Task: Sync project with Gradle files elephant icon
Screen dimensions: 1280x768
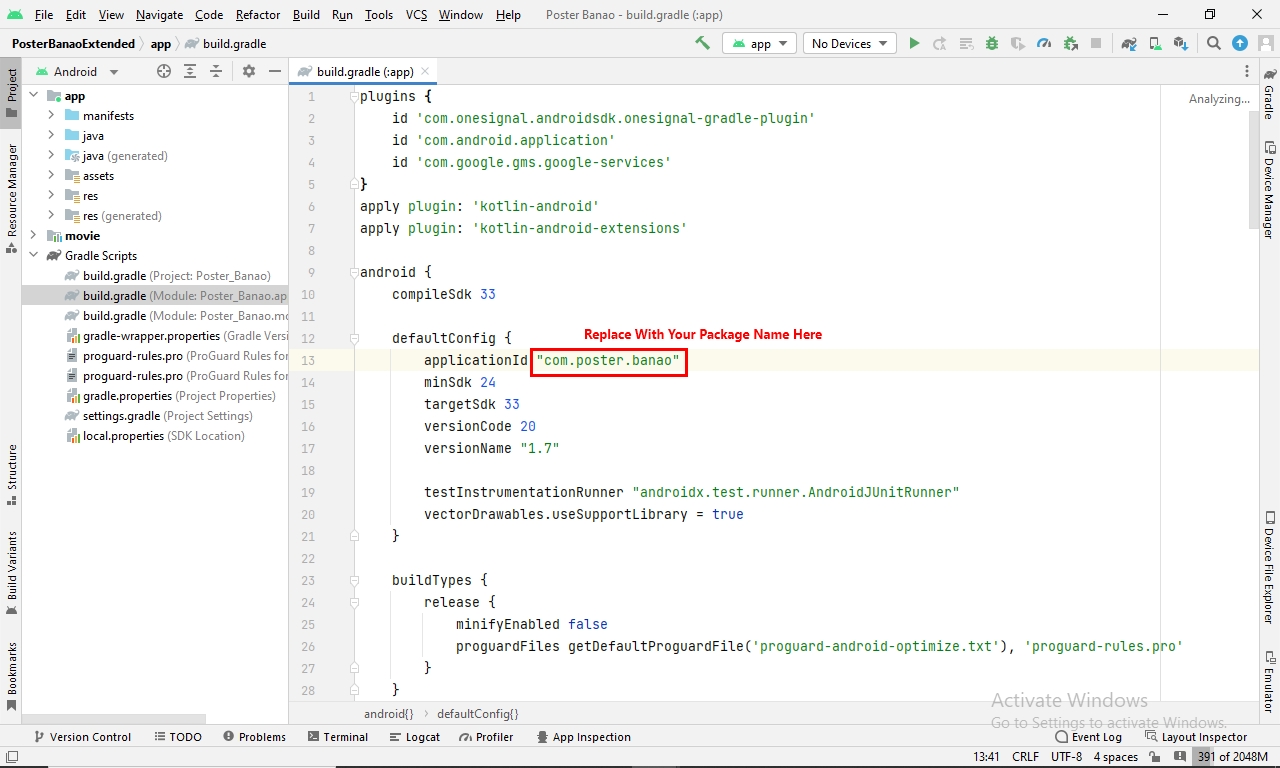Action: [1129, 43]
